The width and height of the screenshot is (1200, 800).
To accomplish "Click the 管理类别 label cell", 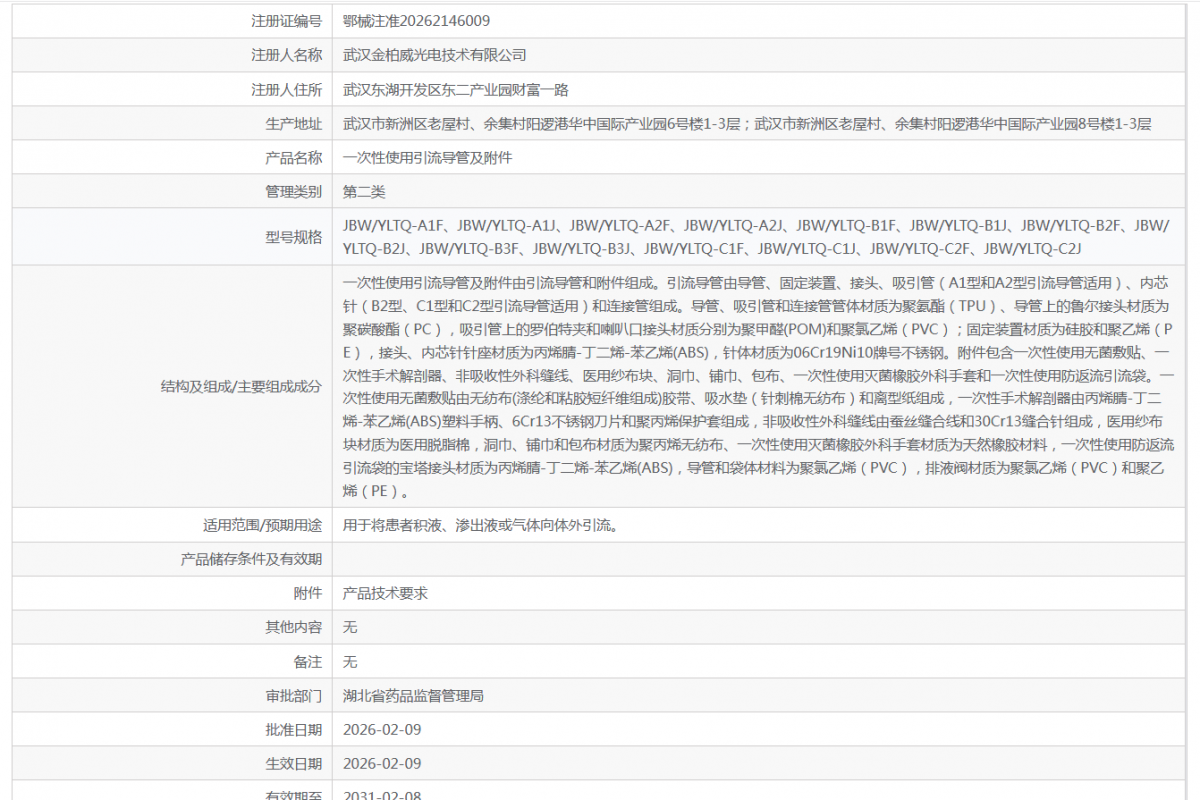I will 172,192.
